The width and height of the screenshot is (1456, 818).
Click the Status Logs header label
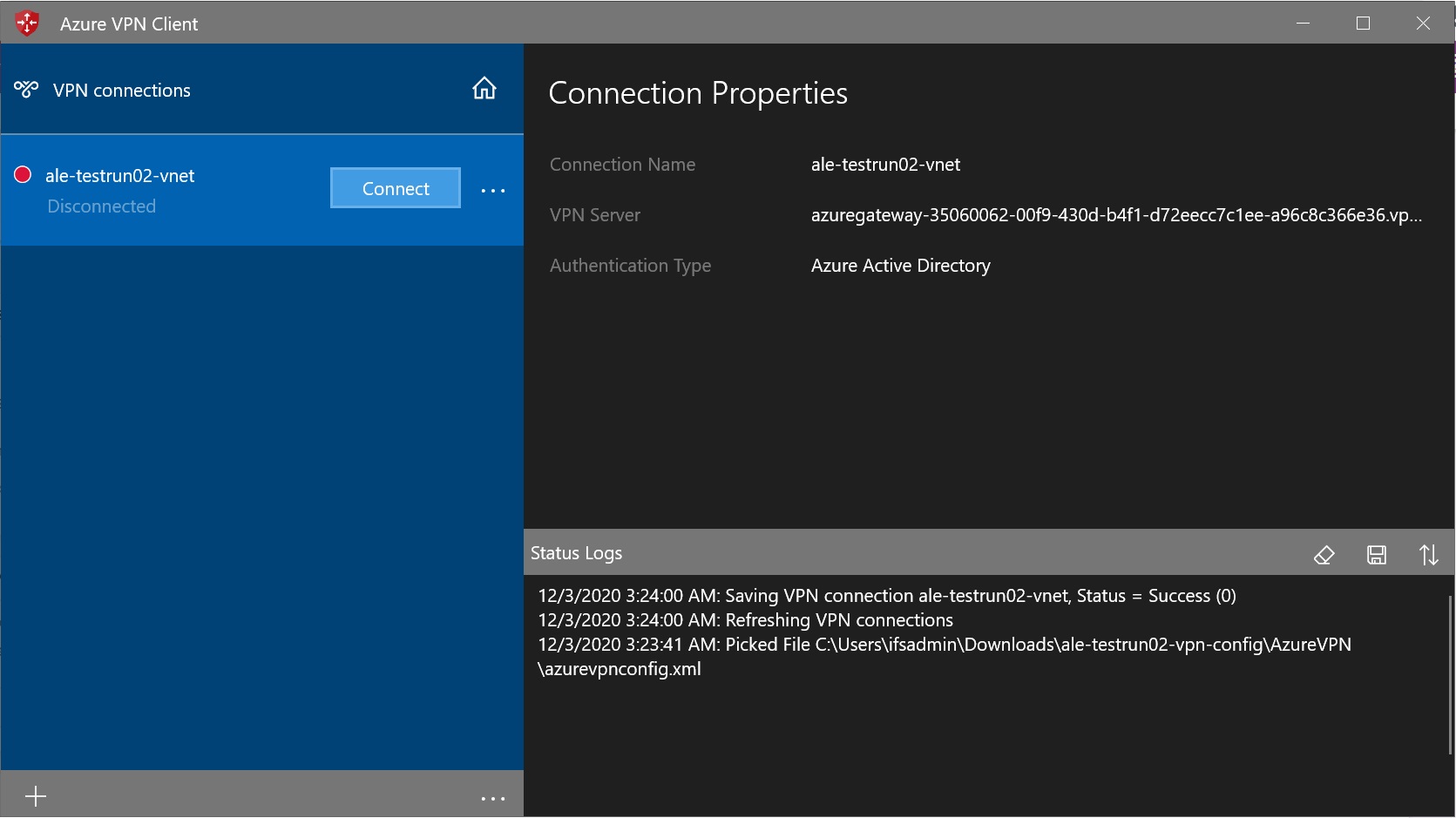tap(577, 553)
